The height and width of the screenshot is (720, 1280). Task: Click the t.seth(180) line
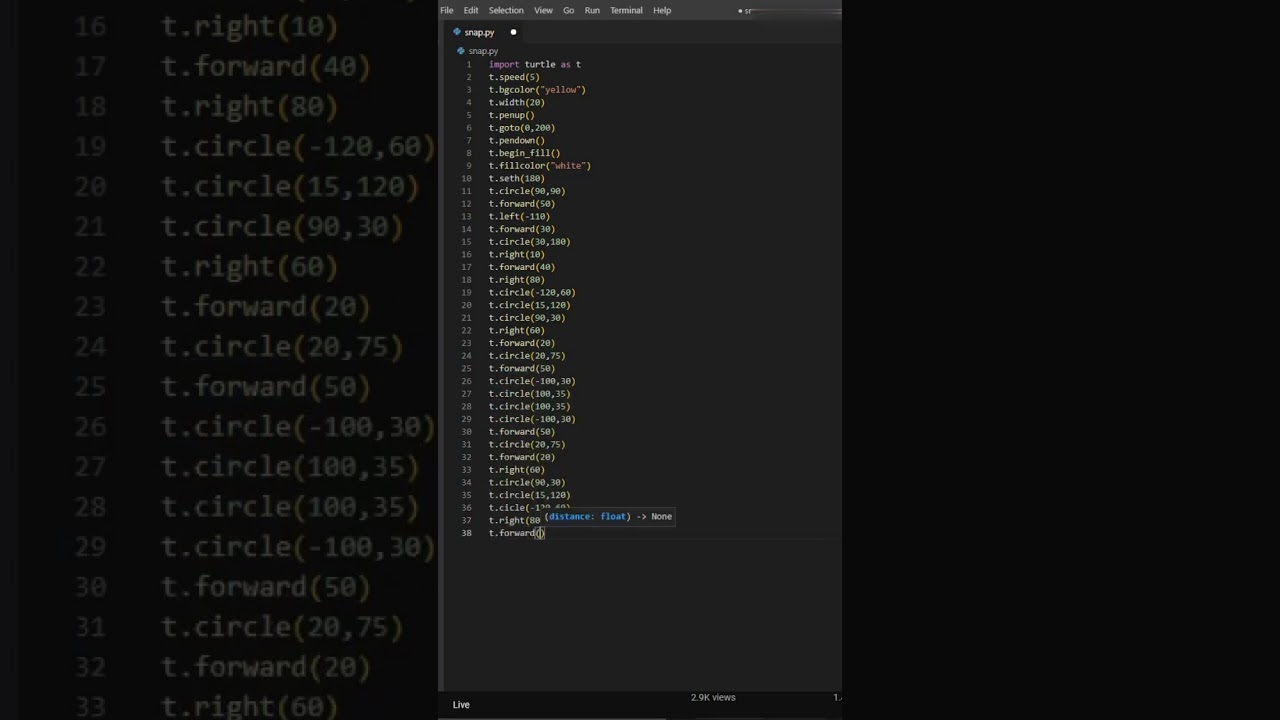(x=517, y=178)
